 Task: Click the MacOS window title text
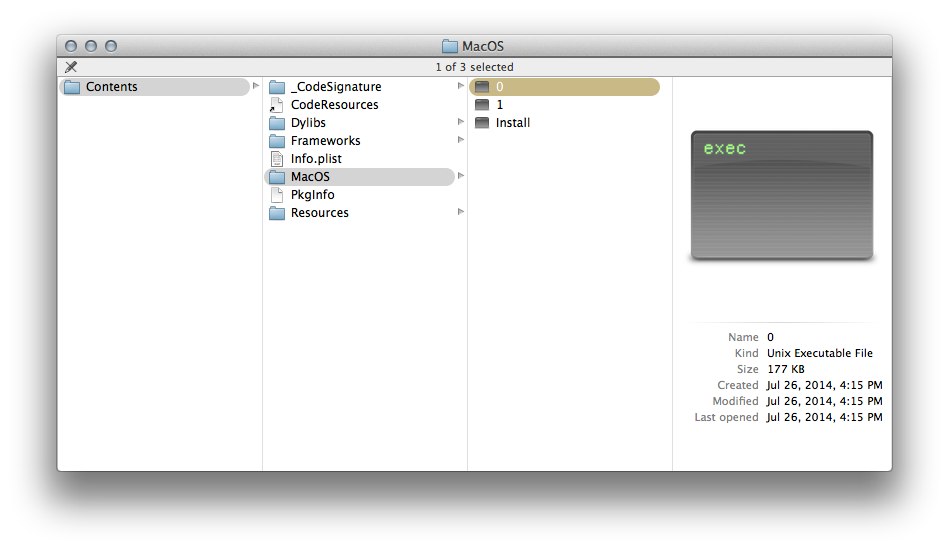[x=483, y=46]
